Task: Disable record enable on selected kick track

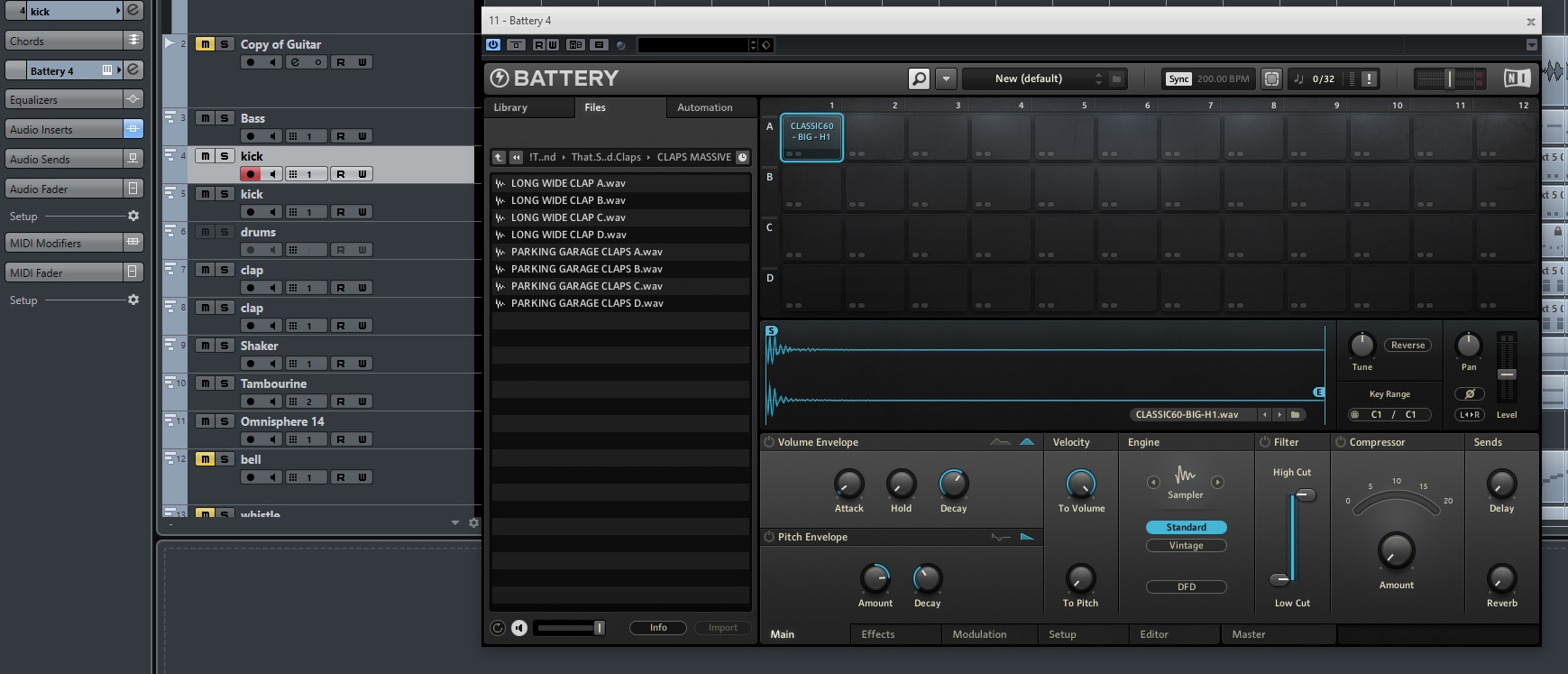Action: 251,174
